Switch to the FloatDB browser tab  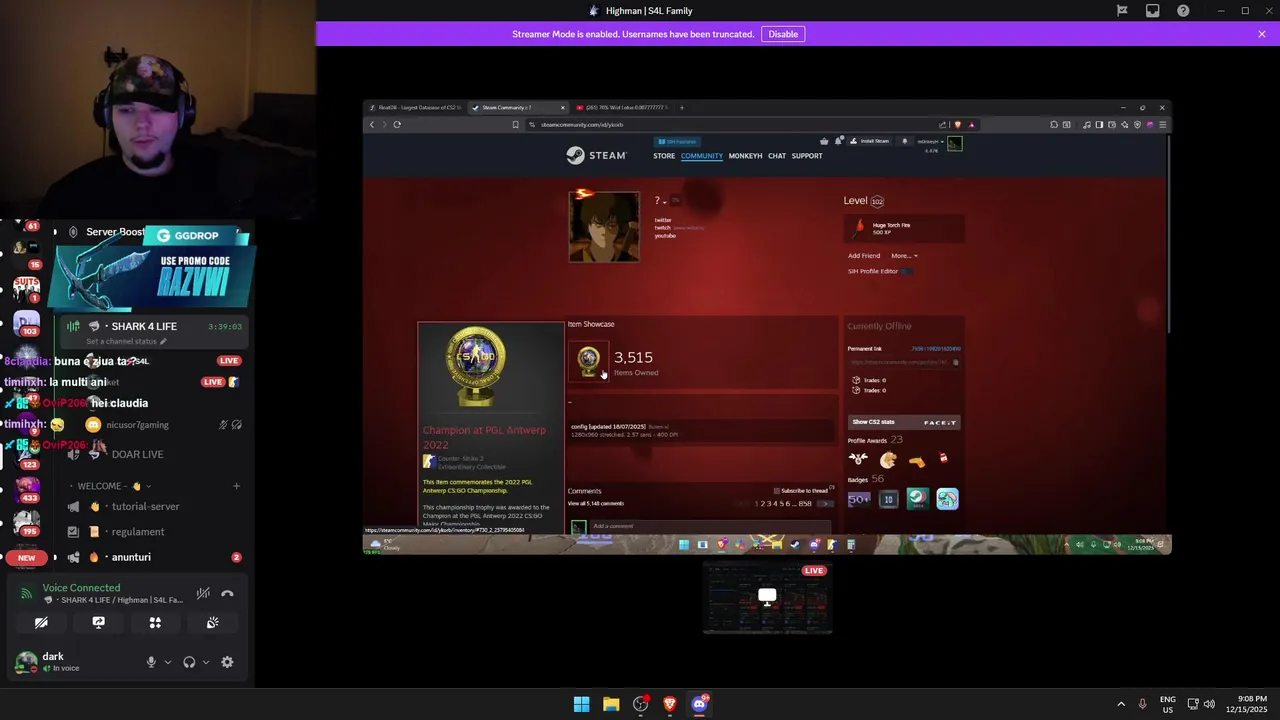click(414, 107)
